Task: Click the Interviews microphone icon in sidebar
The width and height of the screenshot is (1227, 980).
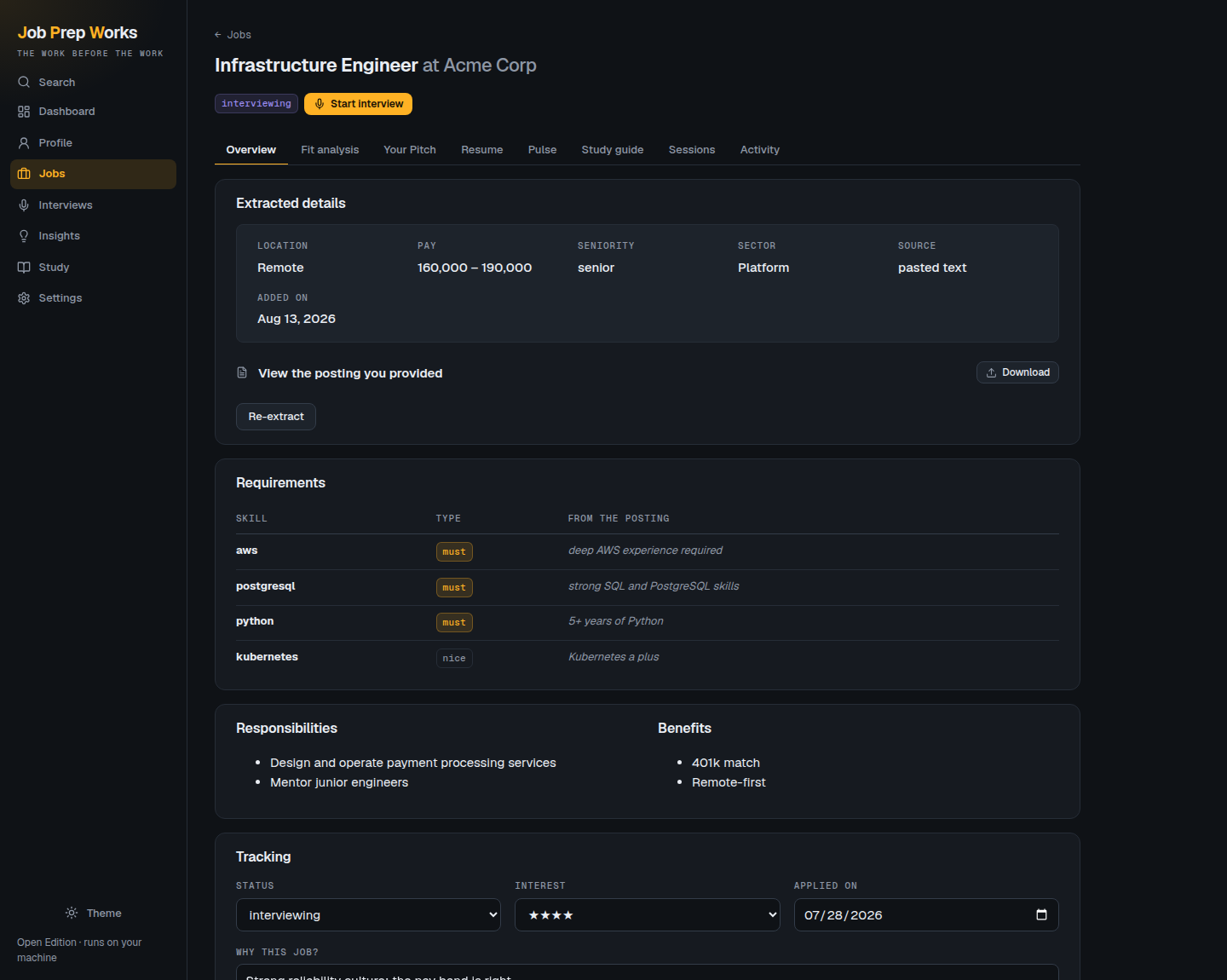Action: 24,205
